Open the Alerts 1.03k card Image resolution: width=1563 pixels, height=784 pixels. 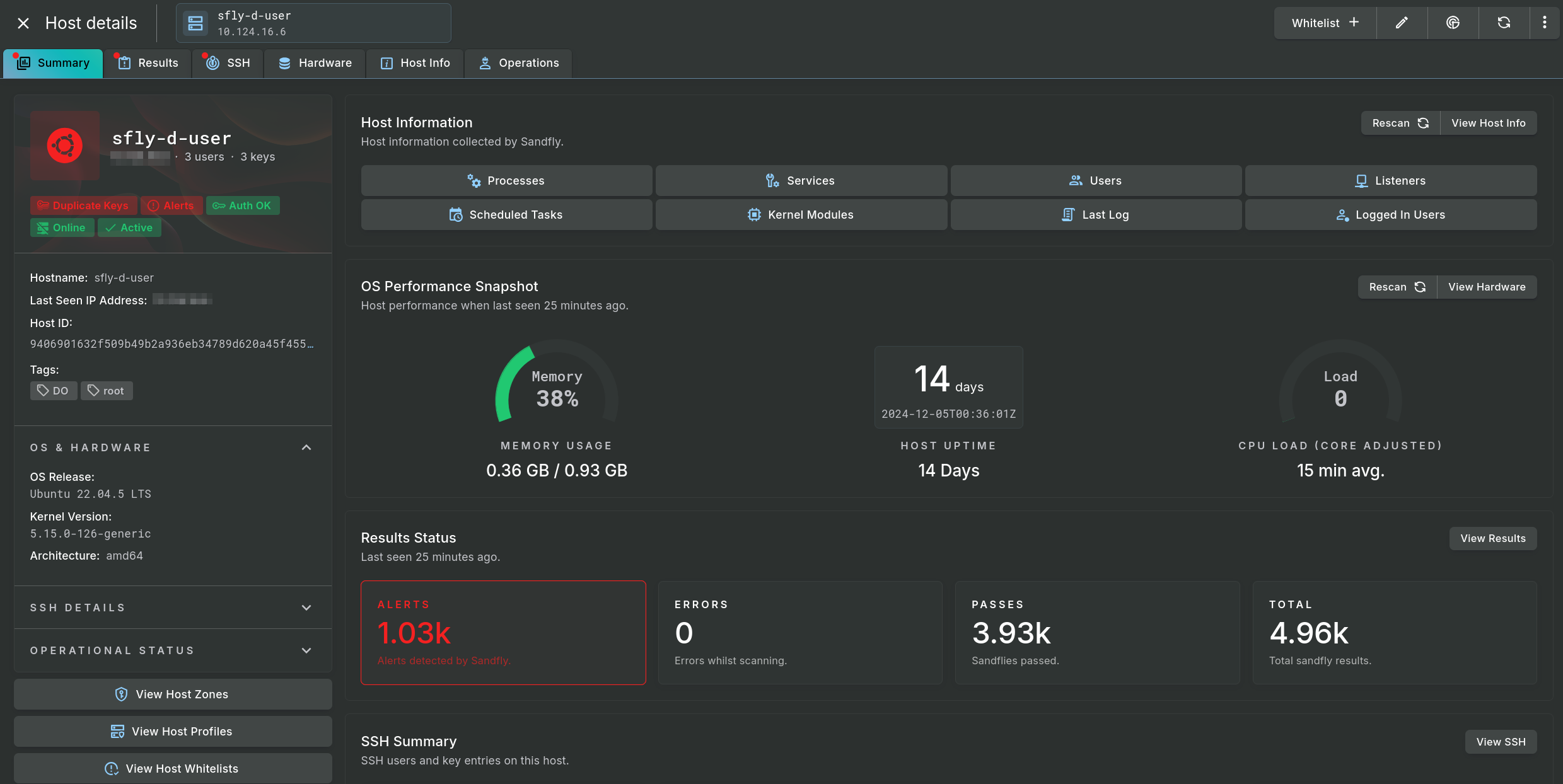point(503,633)
